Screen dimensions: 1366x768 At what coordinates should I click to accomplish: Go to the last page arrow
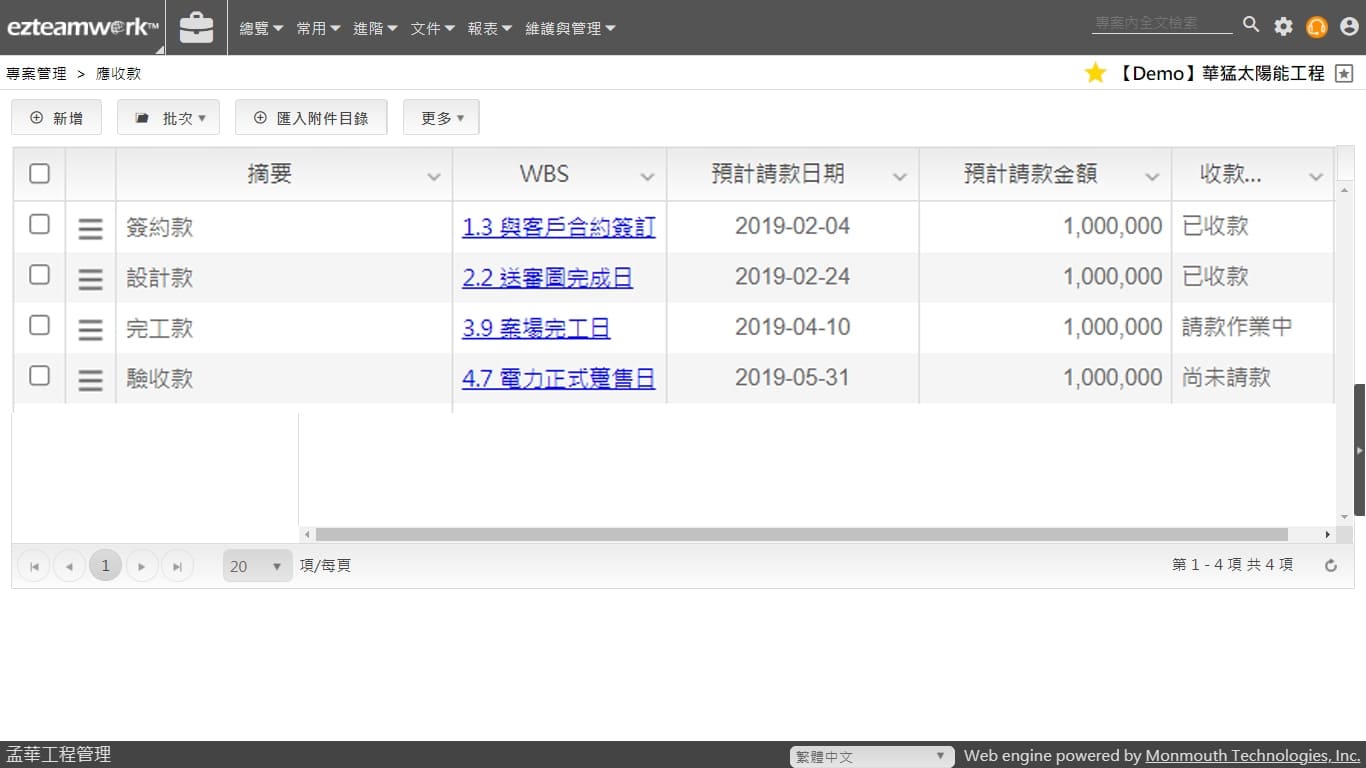click(177, 566)
